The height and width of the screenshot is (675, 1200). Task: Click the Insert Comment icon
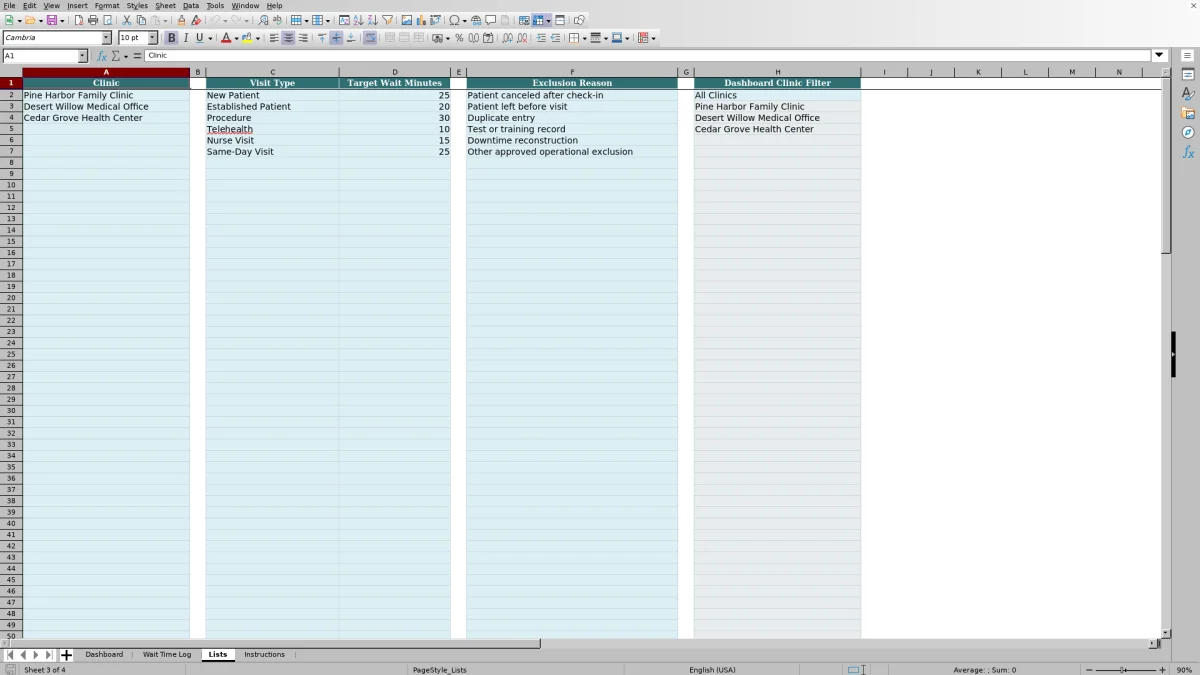click(x=490, y=20)
